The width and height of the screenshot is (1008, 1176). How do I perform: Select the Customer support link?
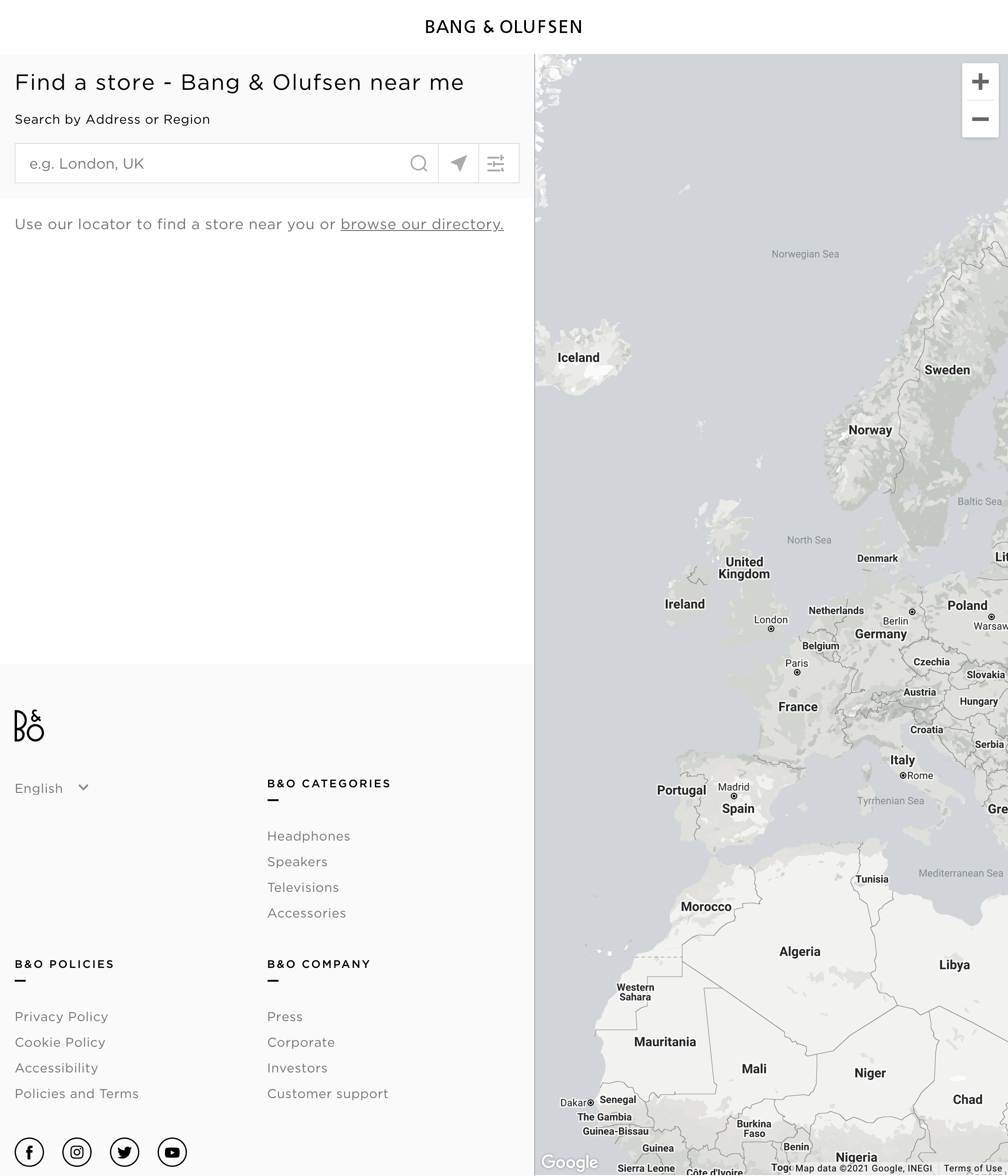[x=328, y=1094]
